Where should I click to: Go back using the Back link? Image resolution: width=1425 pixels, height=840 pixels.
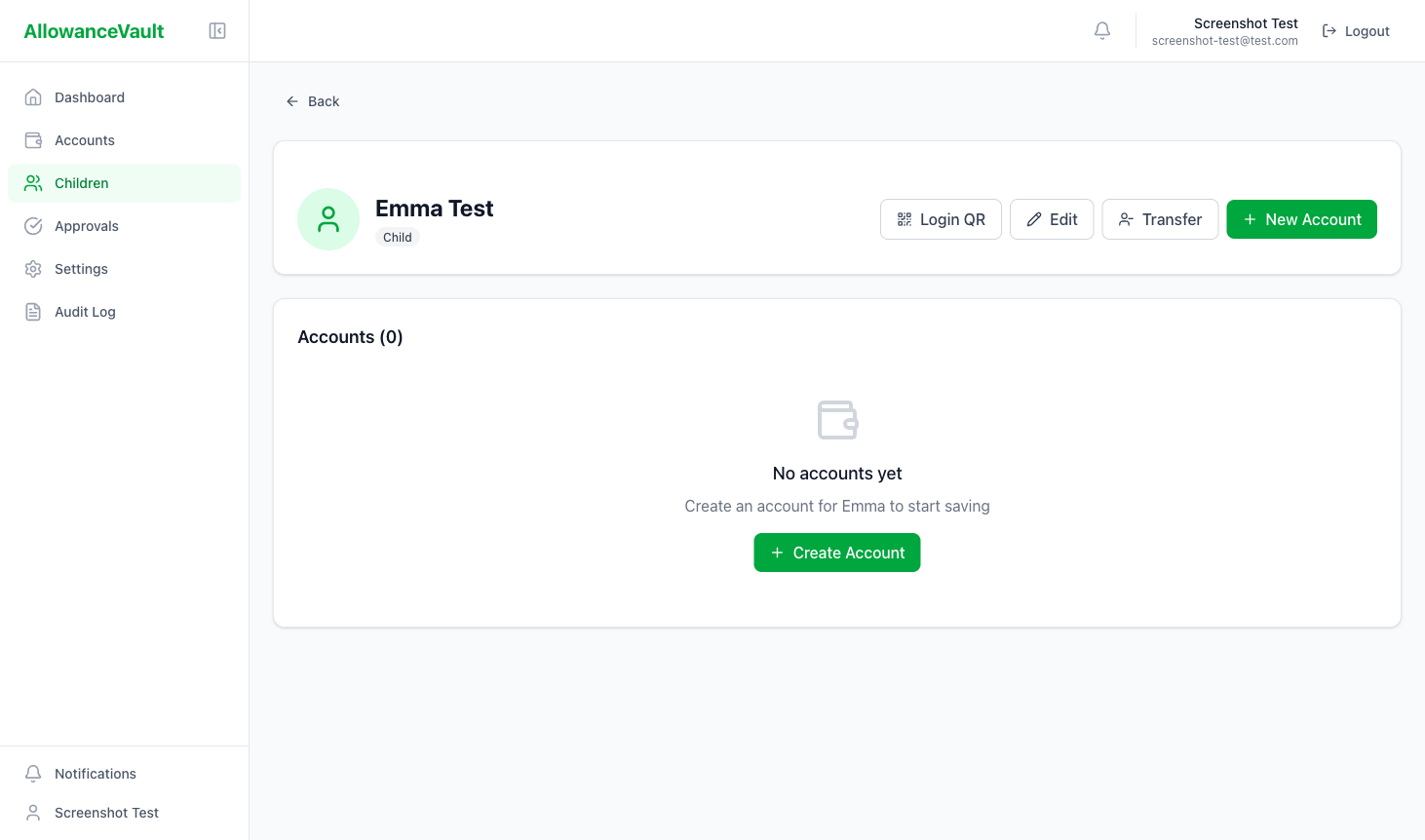click(313, 101)
